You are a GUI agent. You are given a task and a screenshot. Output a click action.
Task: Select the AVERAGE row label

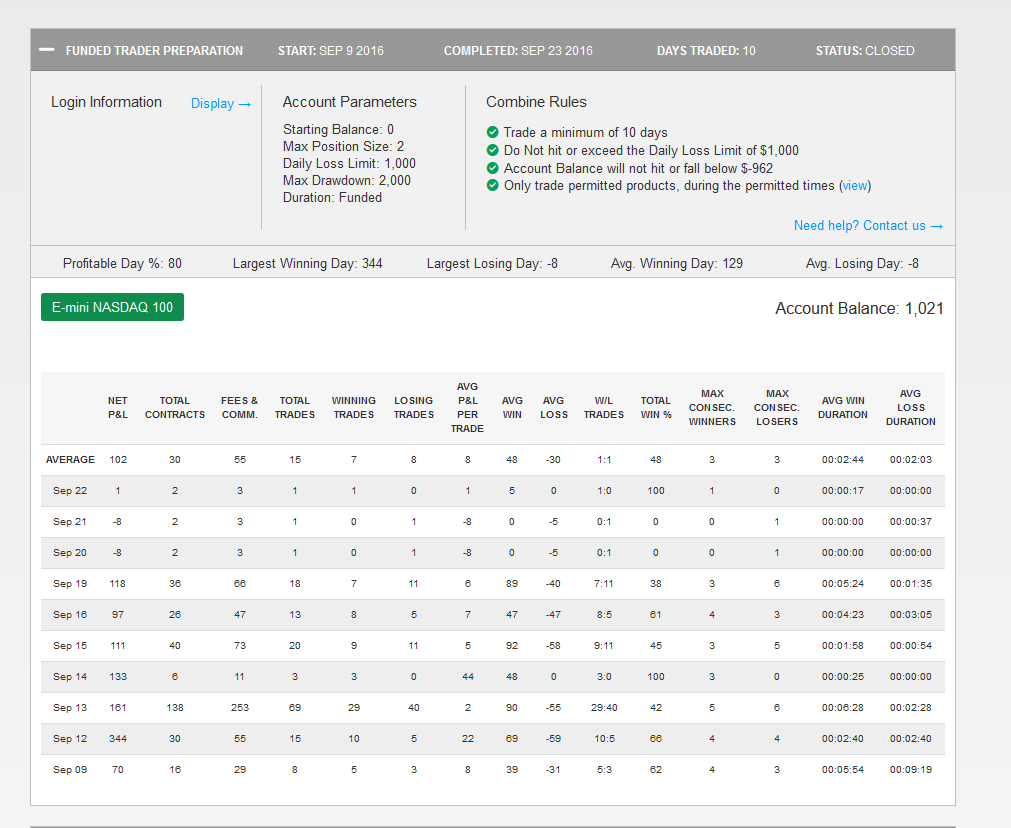pyautogui.click(x=70, y=460)
